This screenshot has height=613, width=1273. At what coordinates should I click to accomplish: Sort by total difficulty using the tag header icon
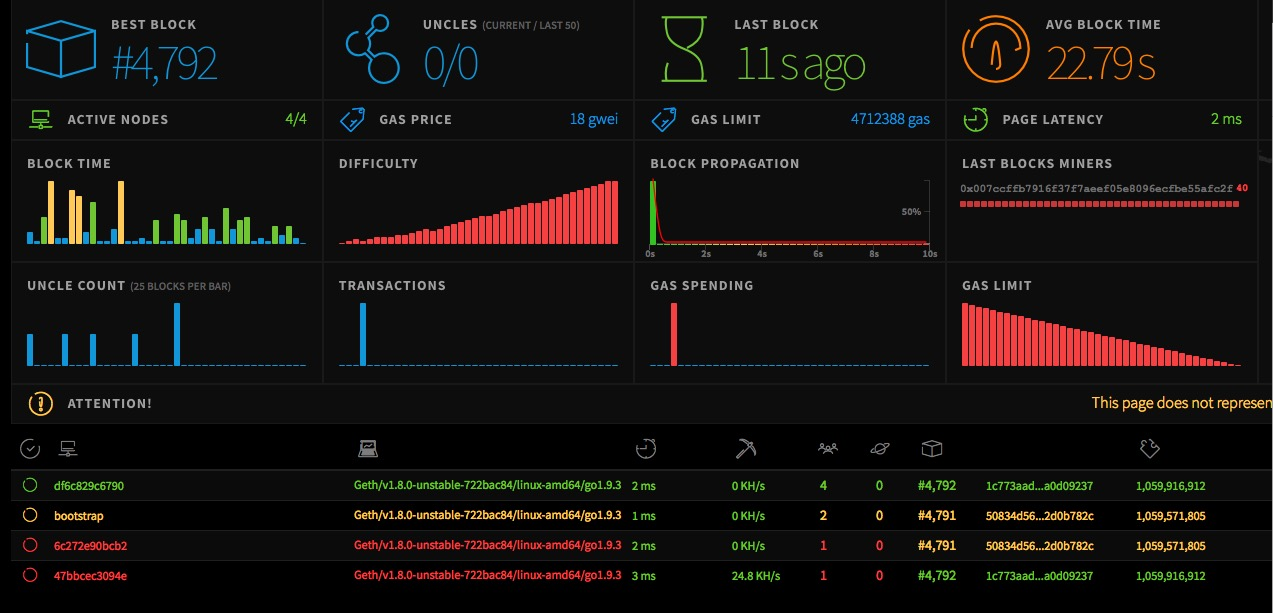pyautogui.click(x=1149, y=449)
